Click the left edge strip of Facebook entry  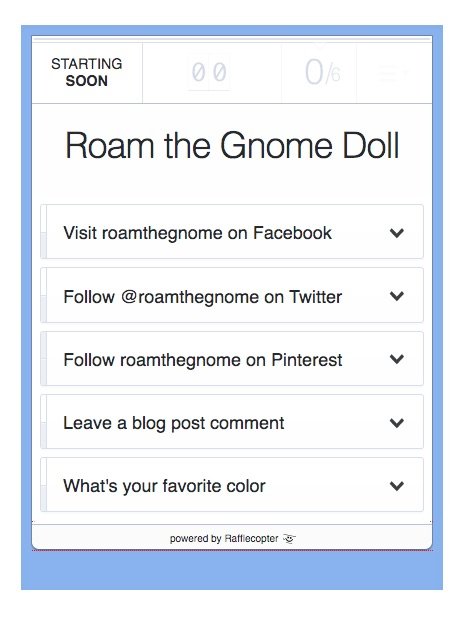tap(44, 232)
